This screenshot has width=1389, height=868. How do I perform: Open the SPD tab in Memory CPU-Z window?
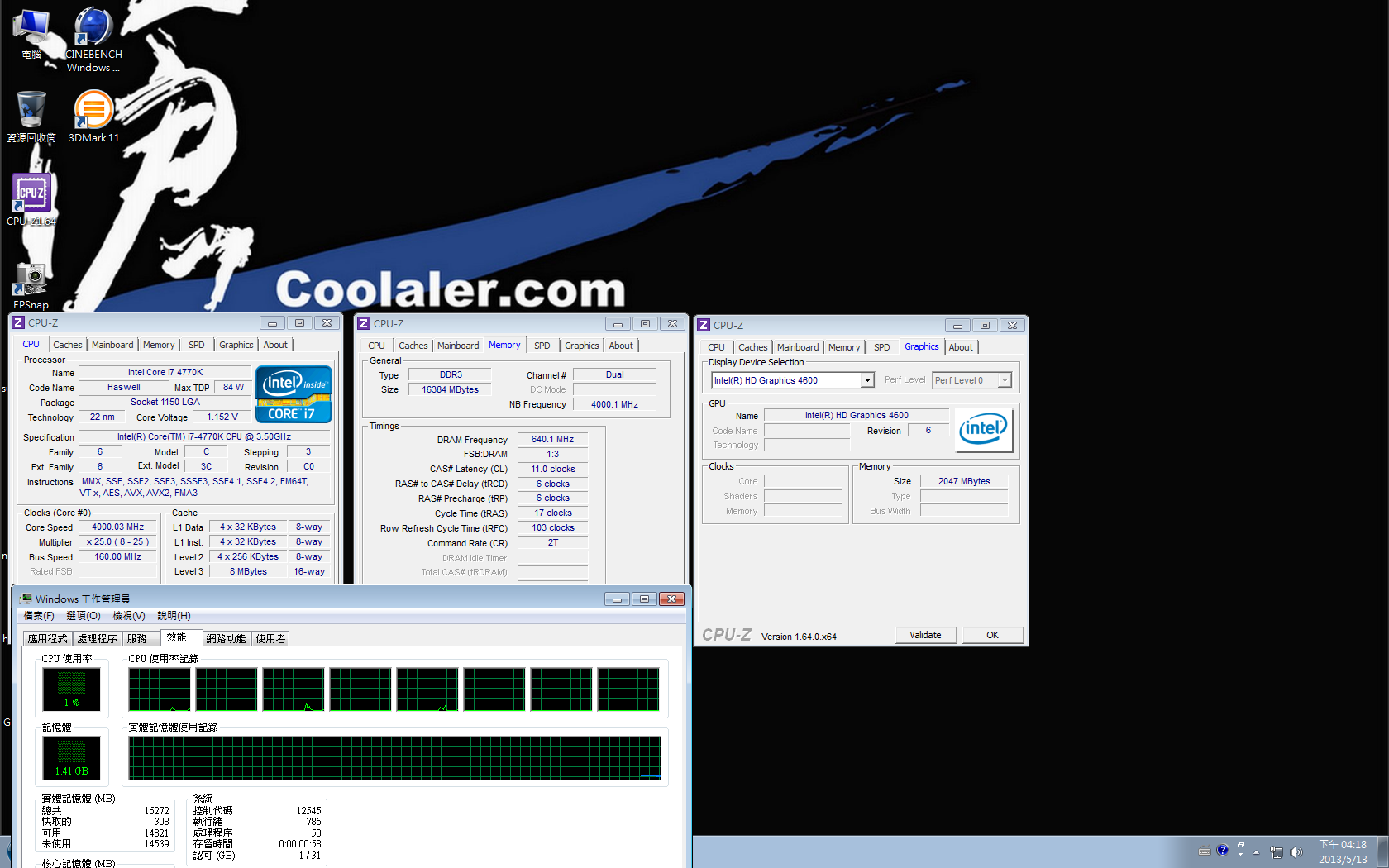coord(542,346)
